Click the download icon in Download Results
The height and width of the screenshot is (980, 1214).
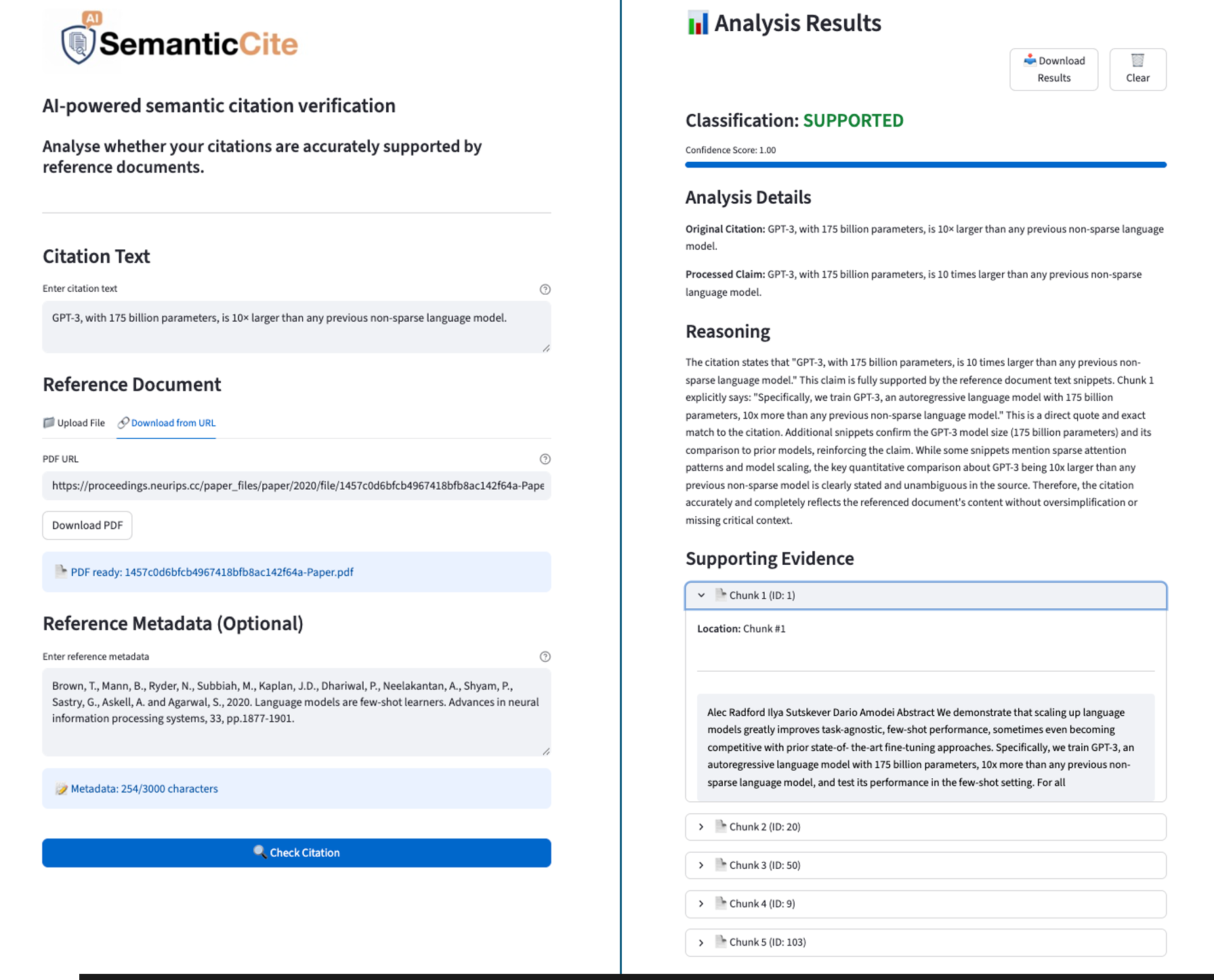point(1030,60)
